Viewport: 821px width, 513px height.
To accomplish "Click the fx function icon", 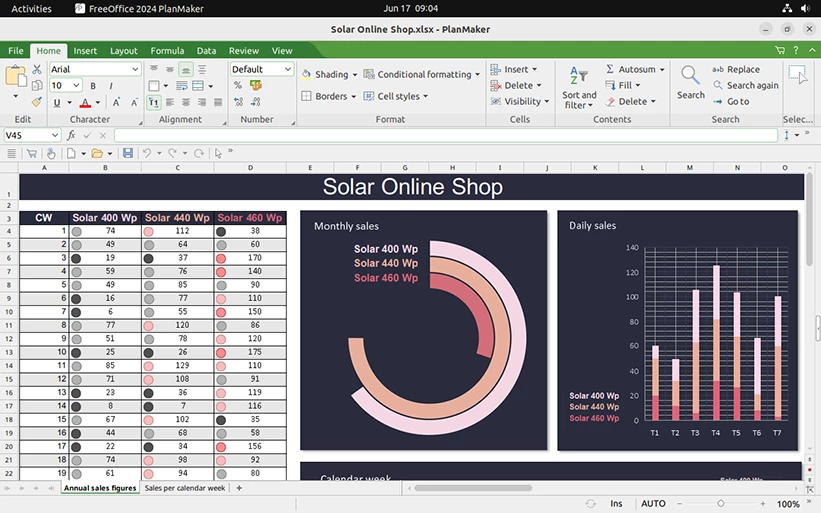I will point(72,135).
